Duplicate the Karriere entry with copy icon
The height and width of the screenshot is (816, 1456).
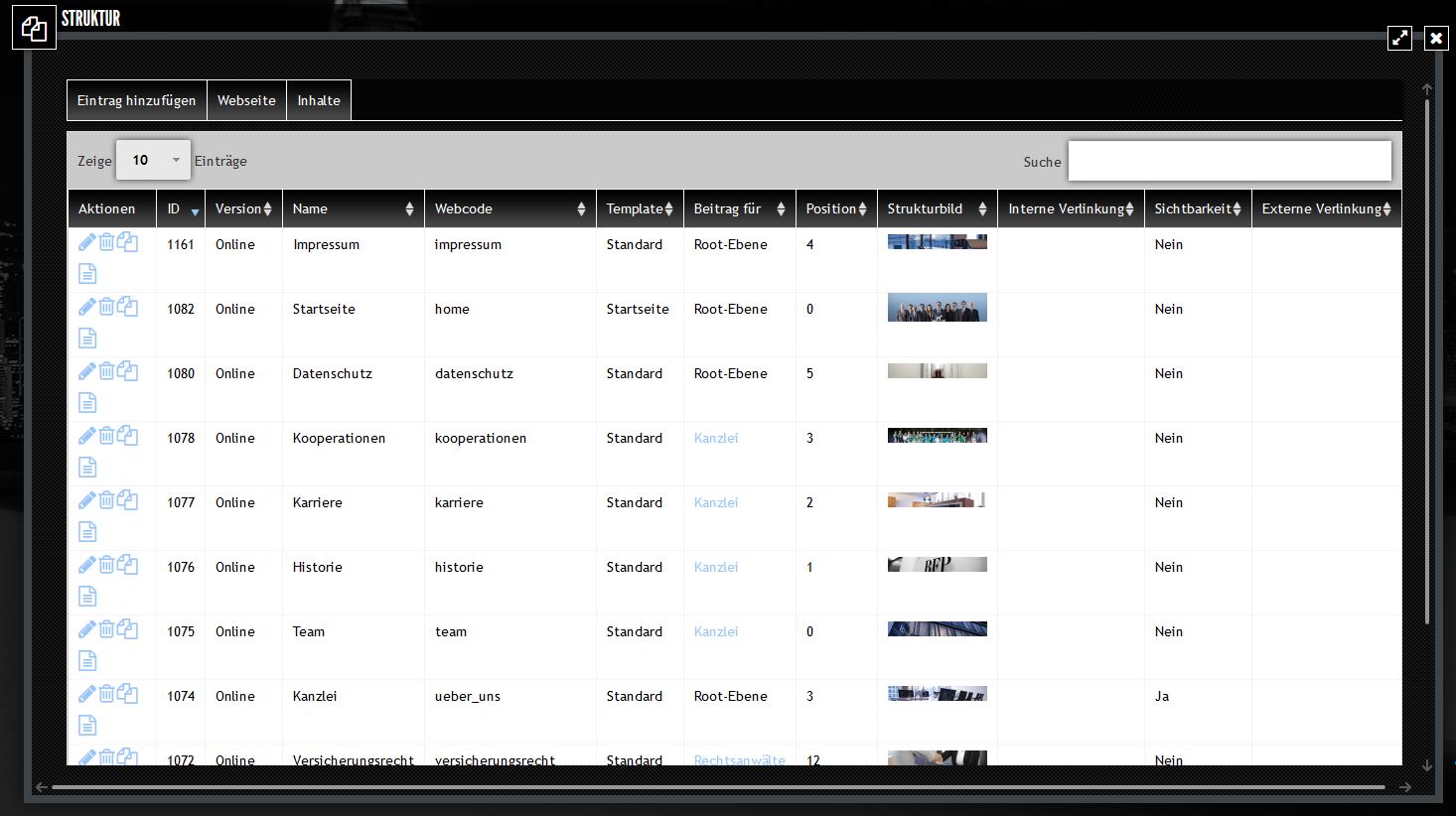tap(127, 500)
